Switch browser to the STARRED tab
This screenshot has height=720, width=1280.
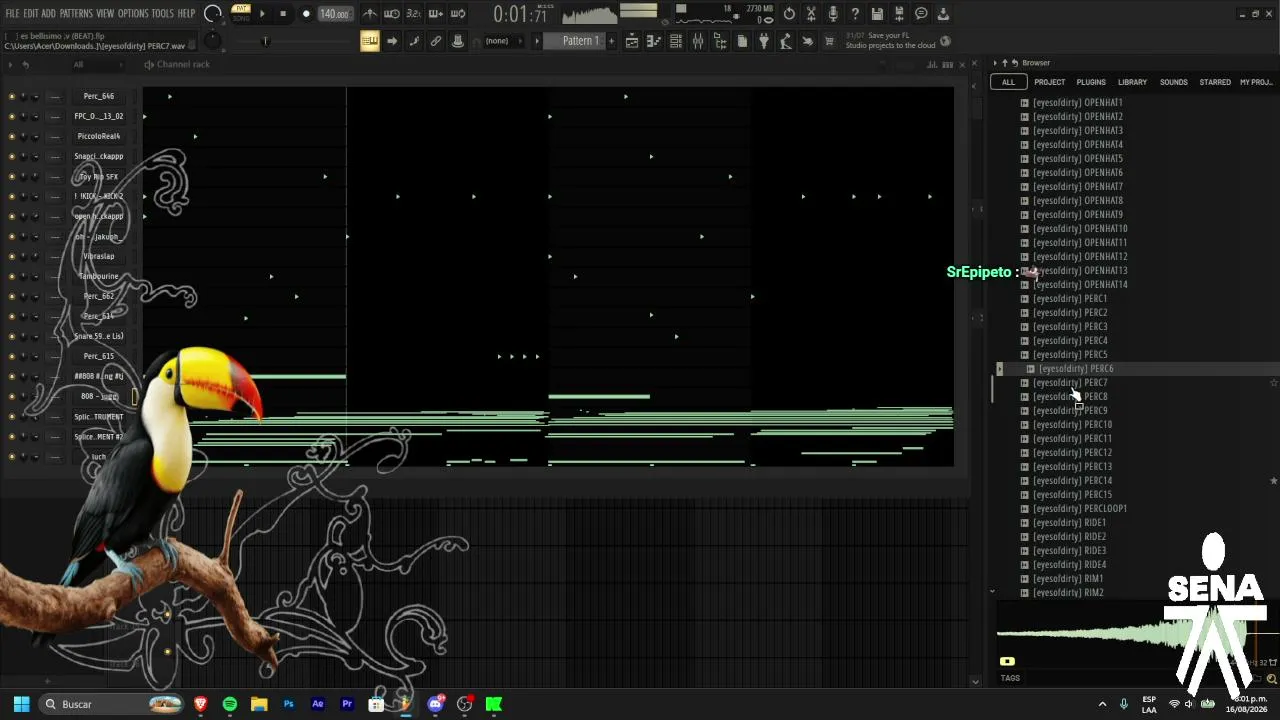point(1215,82)
